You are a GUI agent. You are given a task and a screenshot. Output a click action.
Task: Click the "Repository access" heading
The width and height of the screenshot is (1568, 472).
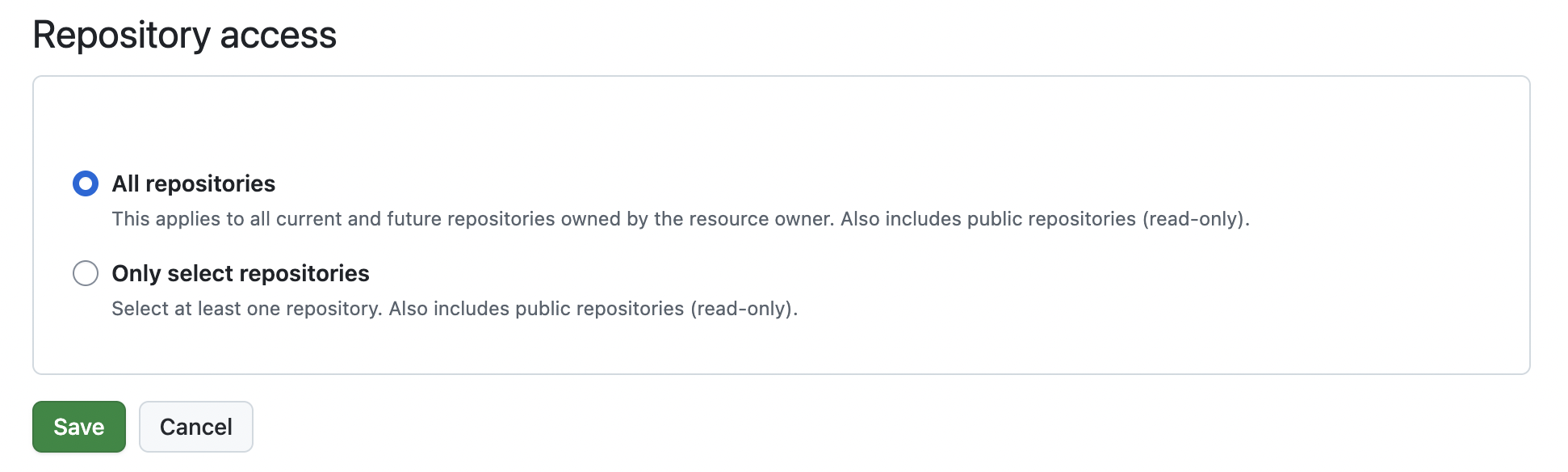tap(184, 35)
